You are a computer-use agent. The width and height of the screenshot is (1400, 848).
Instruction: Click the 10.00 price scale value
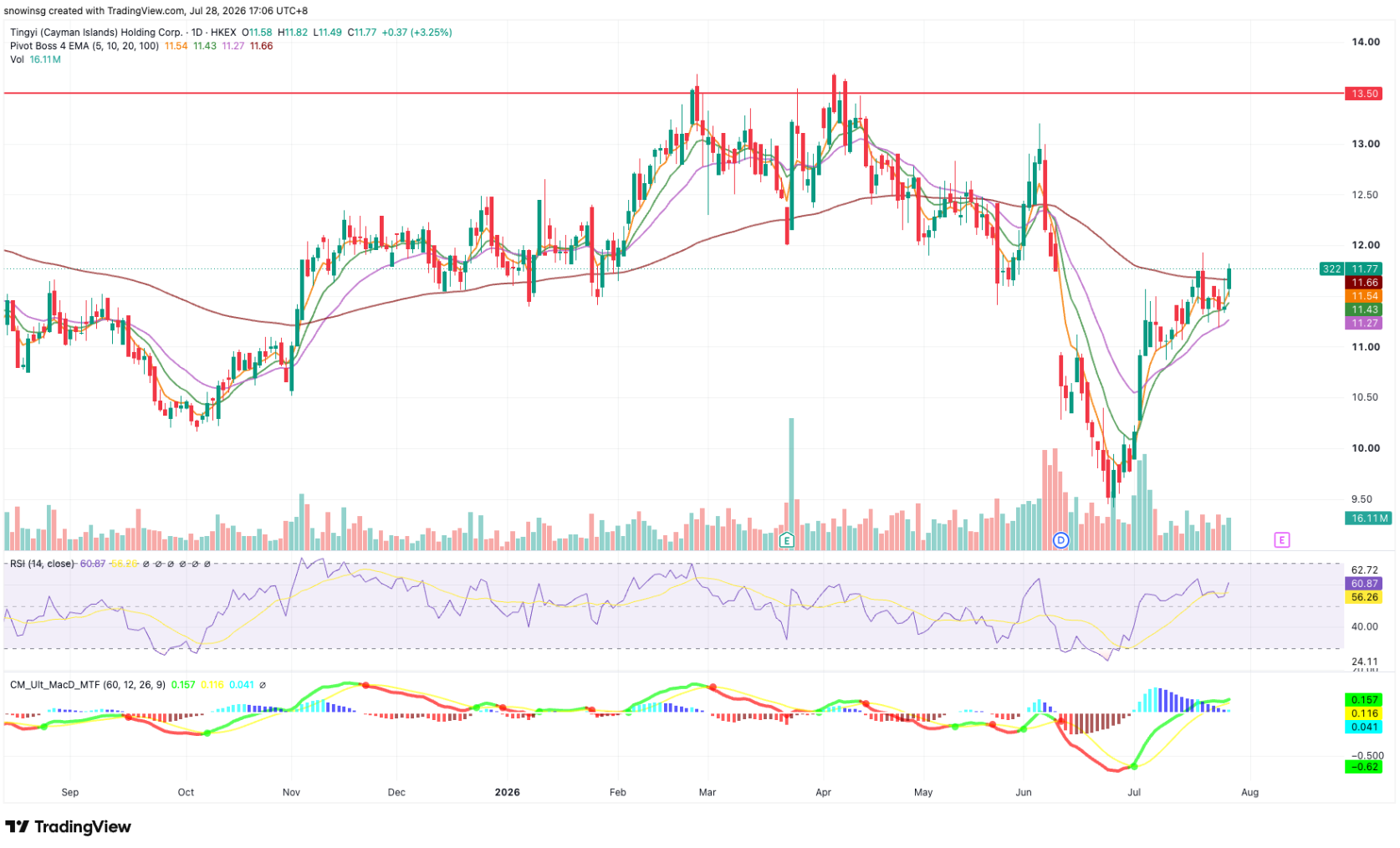(x=1366, y=448)
